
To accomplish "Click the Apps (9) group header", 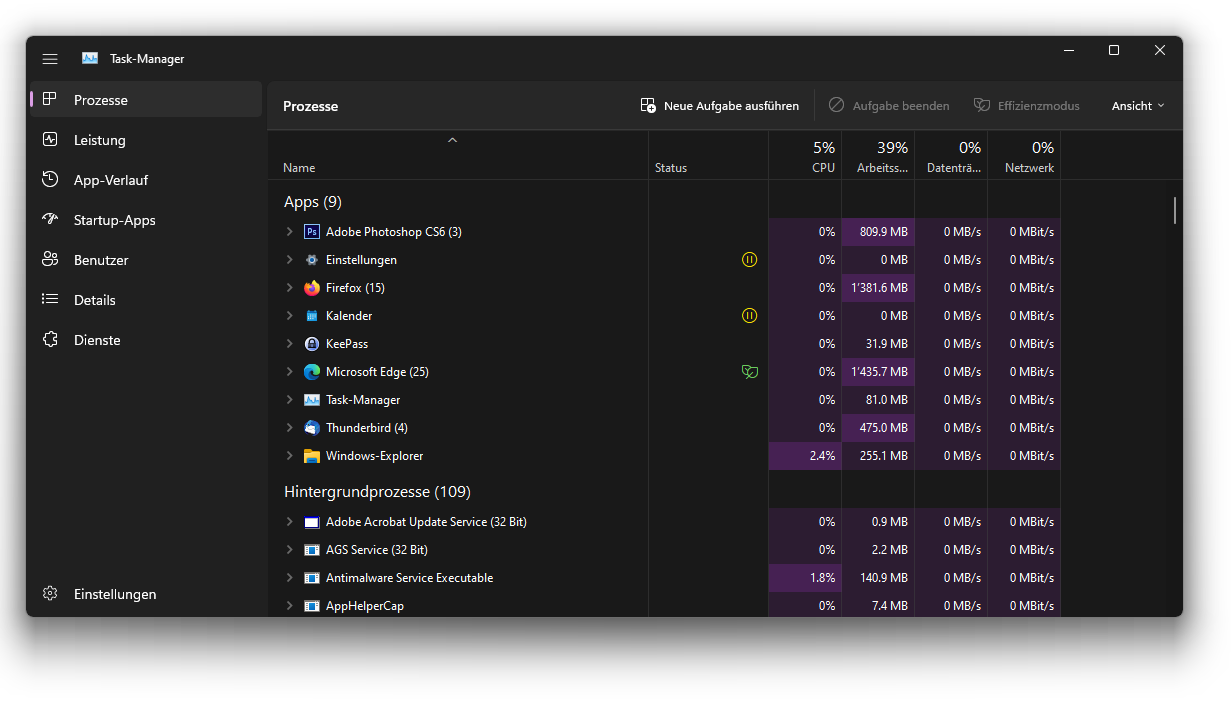I will tap(313, 202).
